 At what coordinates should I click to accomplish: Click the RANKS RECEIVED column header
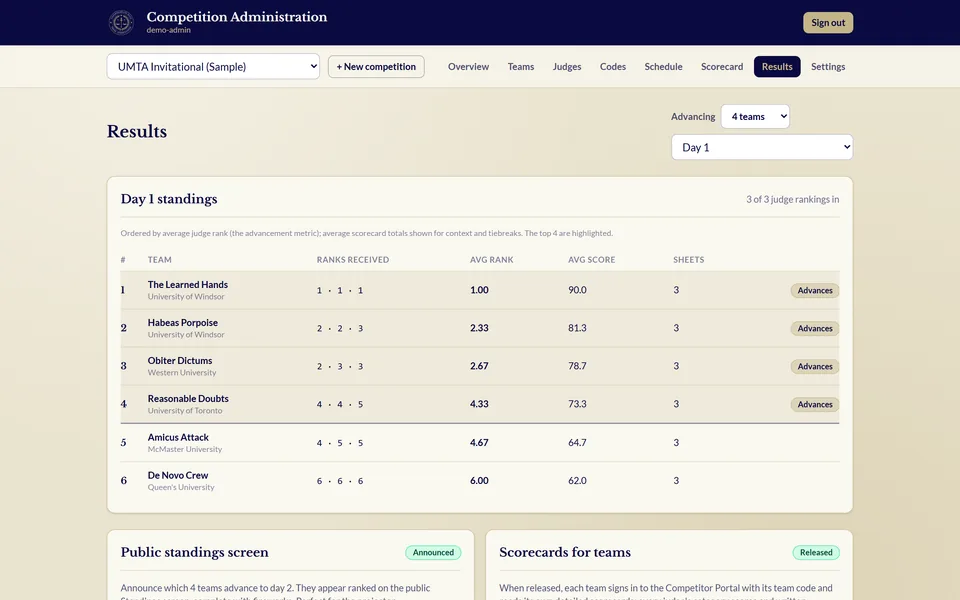[353, 260]
